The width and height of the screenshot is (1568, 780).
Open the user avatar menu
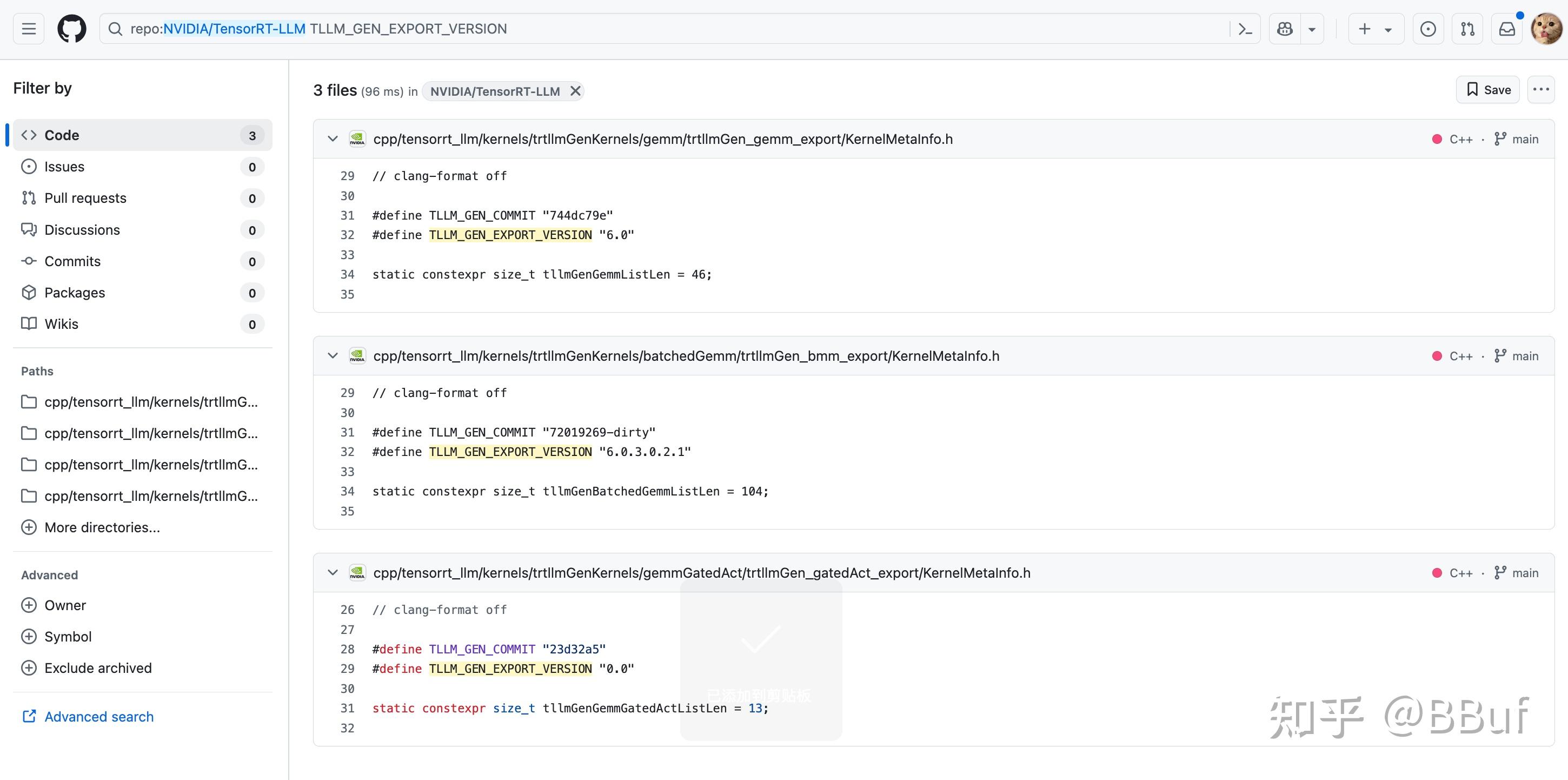tap(1546, 29)
